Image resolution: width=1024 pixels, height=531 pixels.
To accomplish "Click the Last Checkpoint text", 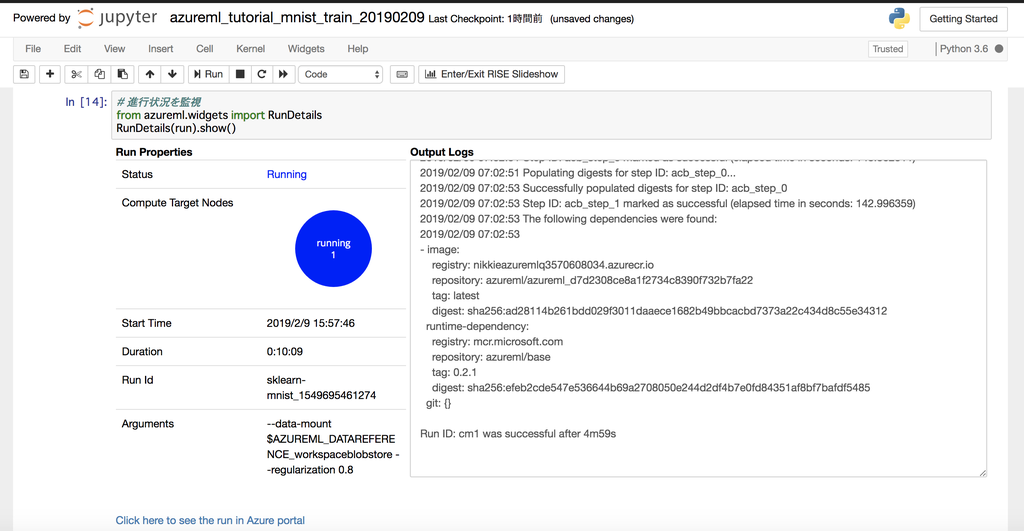I will [x=485, y=19].
